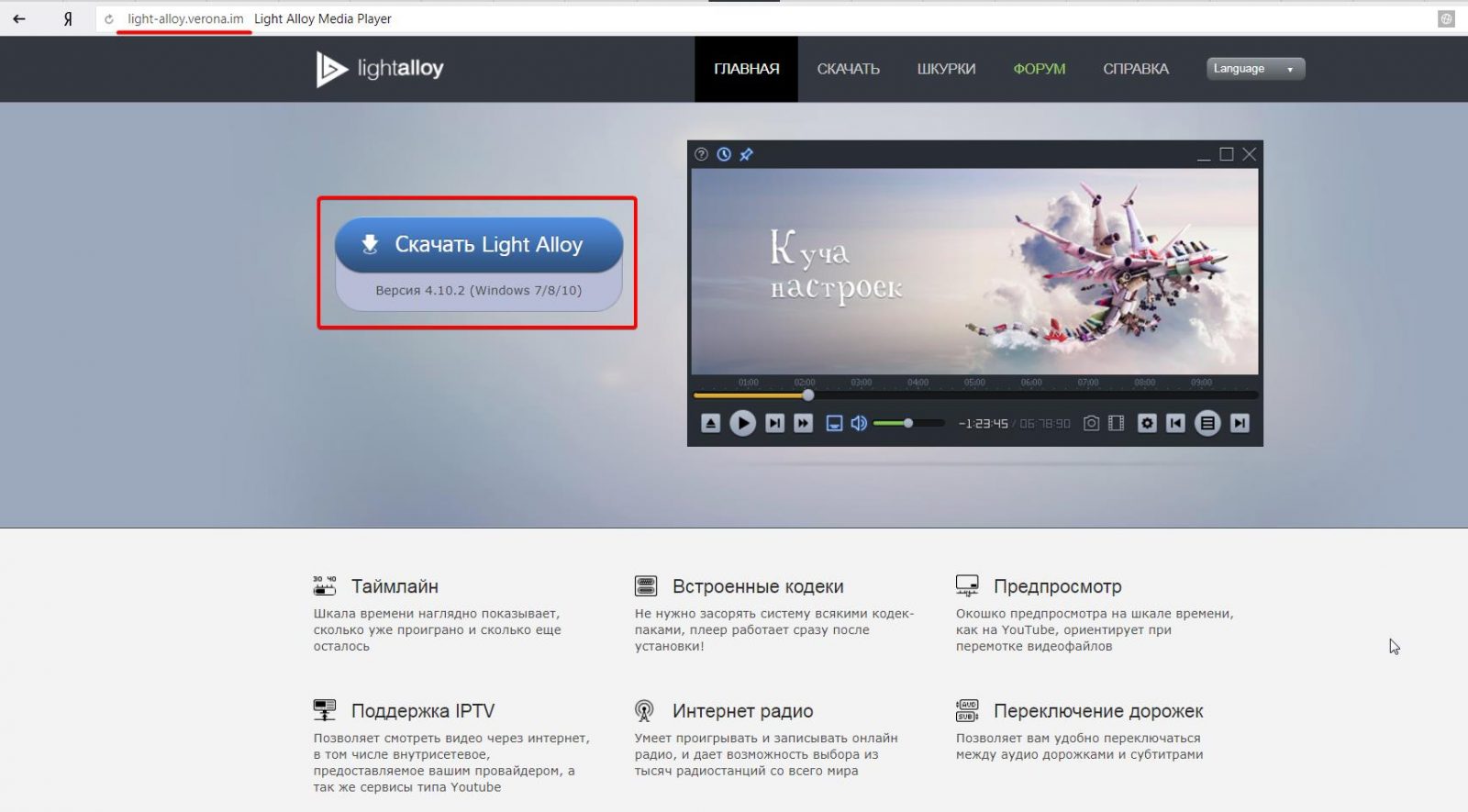The width and height of the screenshot is (1468, 812).
Task: Open the ГЛАВНАЯ tab
Action: tap(746, 69)
